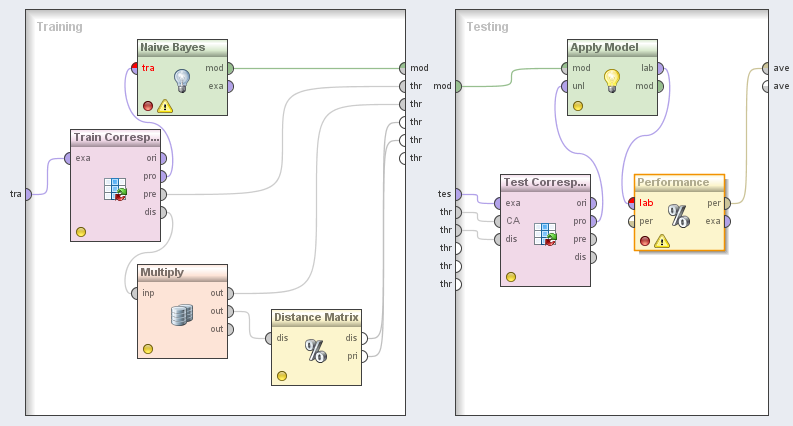Click the red status indicator on Naive Bayes
Viewport: 793px width, 426px height.
(x=148, y=105)
